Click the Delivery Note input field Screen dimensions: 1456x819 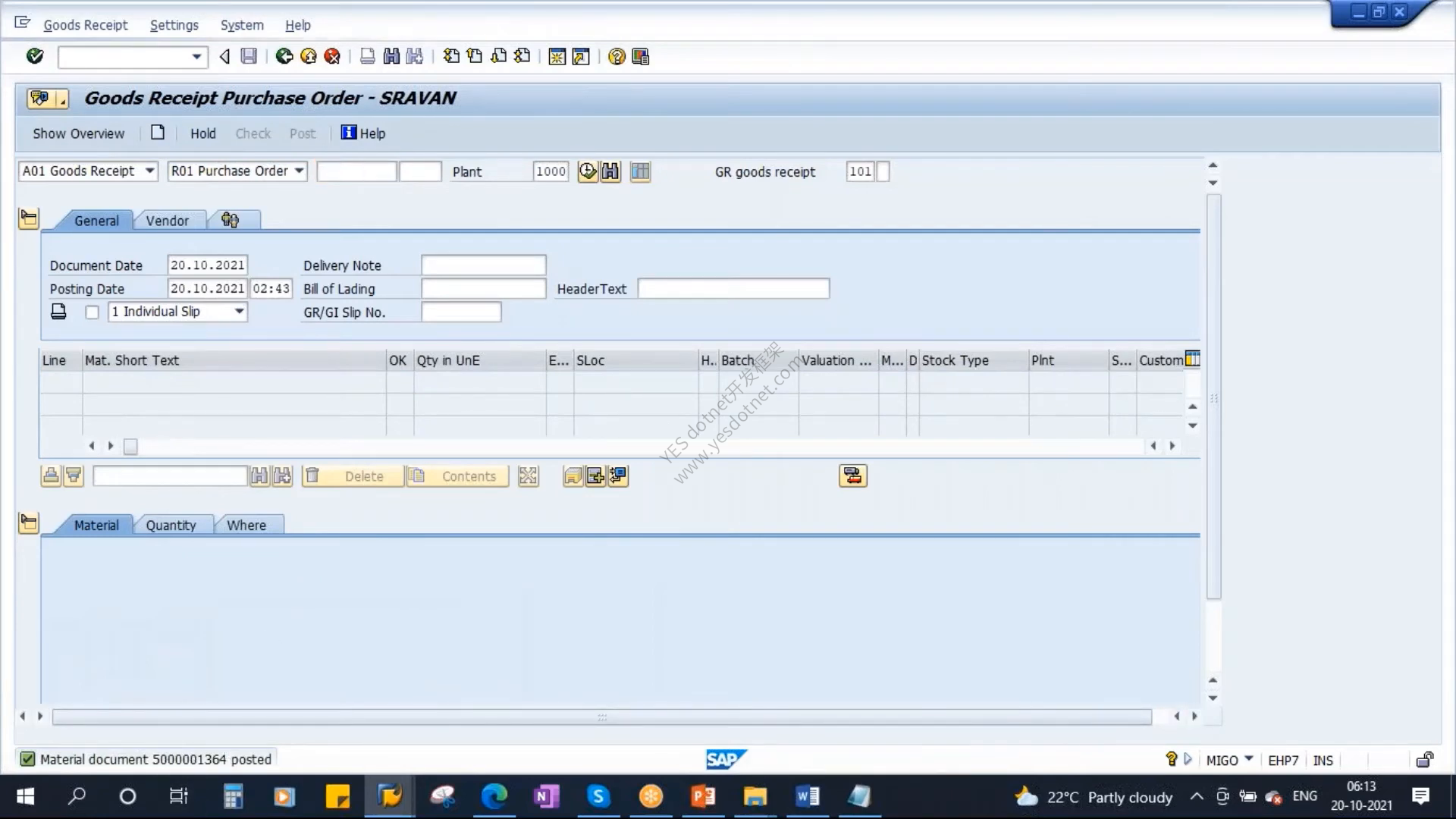click(484, 265)
